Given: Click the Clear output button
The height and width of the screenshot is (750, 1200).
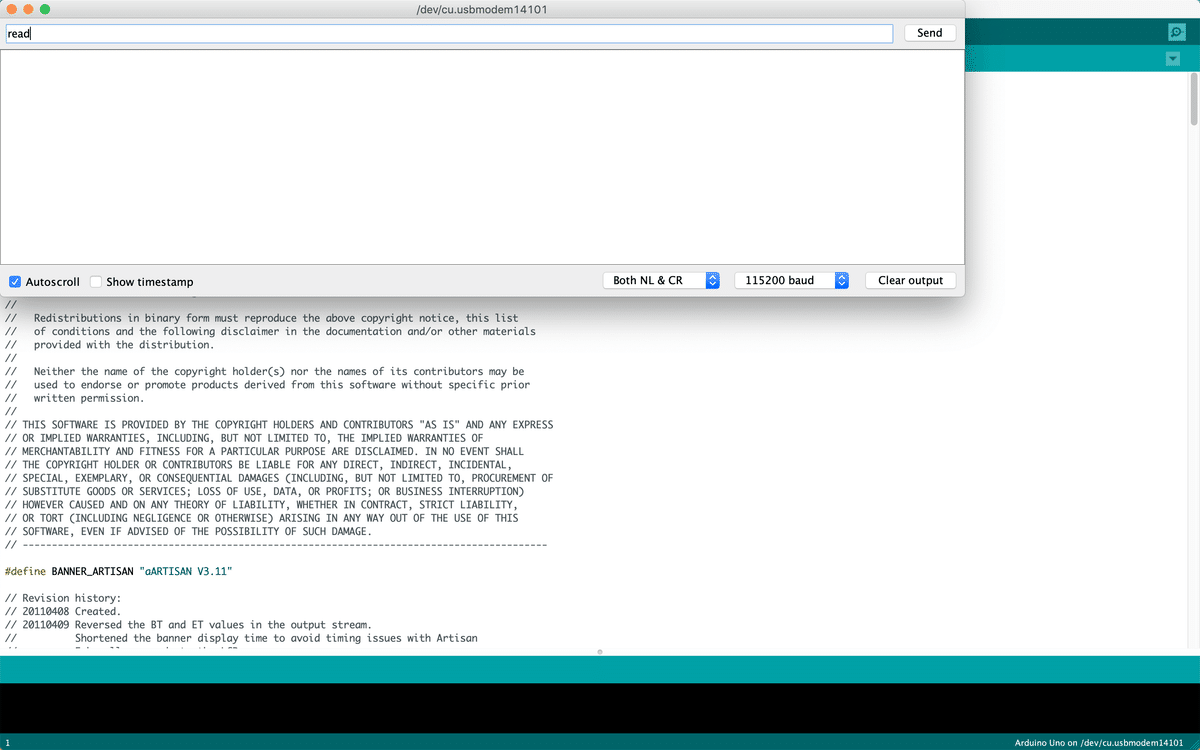Looking at the screenshot, I should [x=910, y=281].
